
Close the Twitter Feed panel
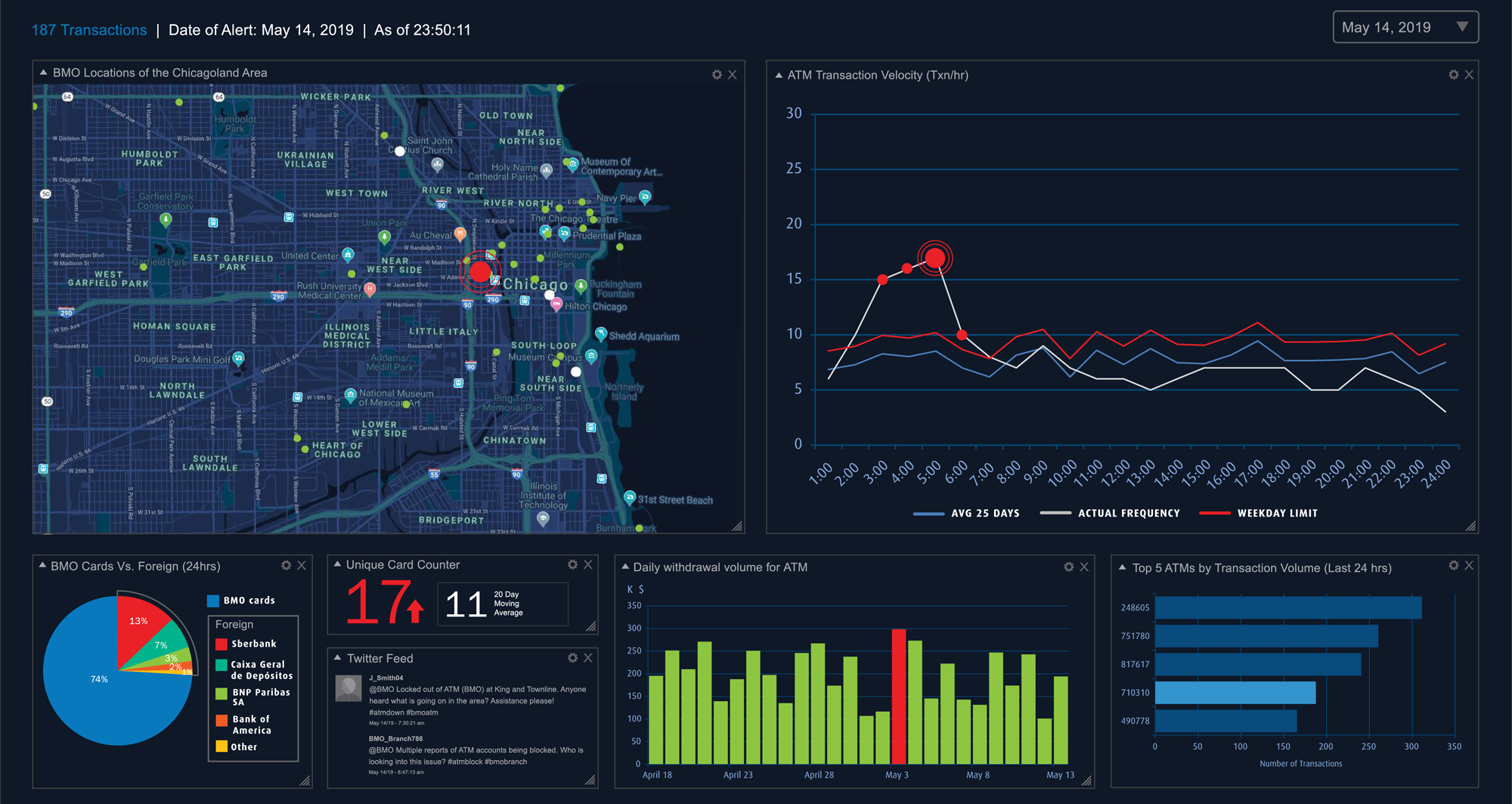click(x=588, y=659)
